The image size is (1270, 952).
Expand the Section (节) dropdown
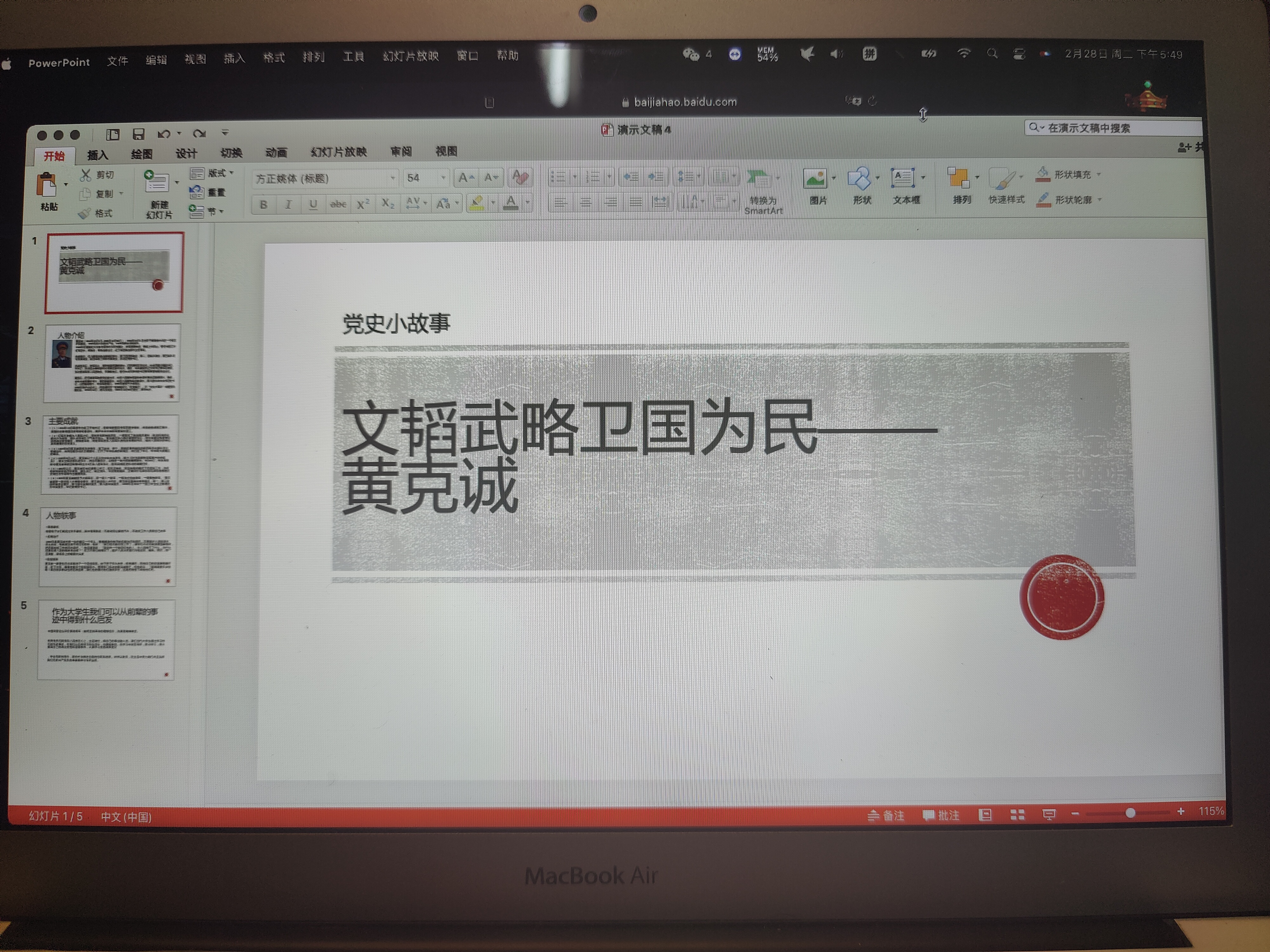pyautogui.click(x=221, y=212)
